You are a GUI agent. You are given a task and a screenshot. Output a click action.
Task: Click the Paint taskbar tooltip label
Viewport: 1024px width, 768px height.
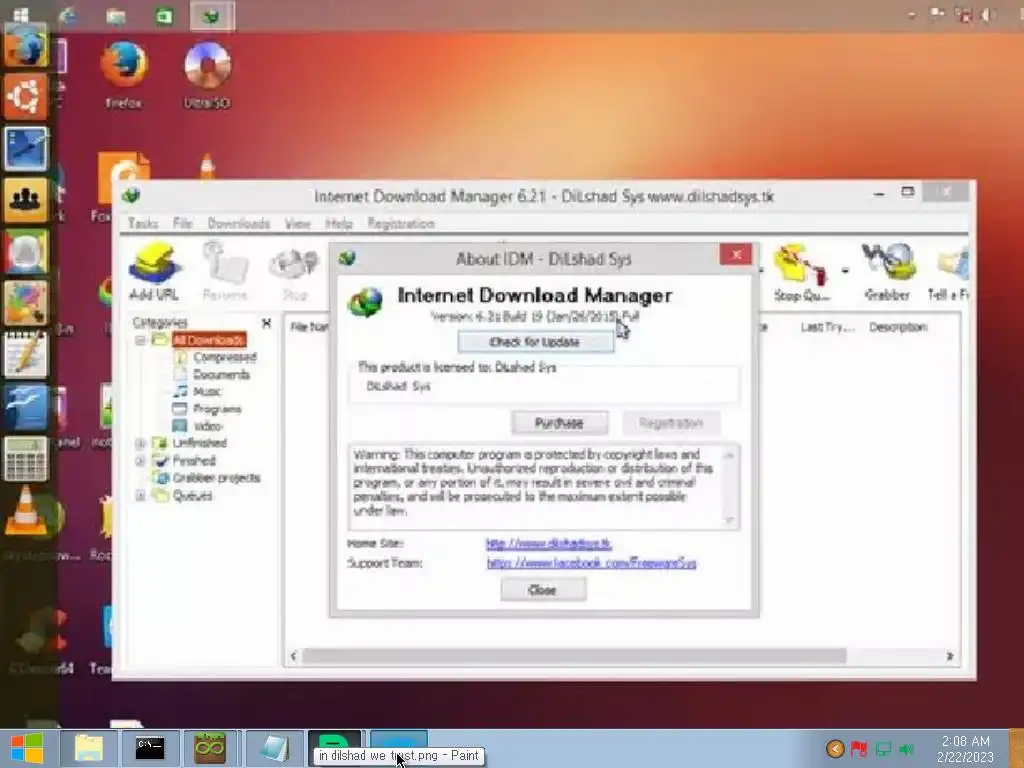(399, 756)
